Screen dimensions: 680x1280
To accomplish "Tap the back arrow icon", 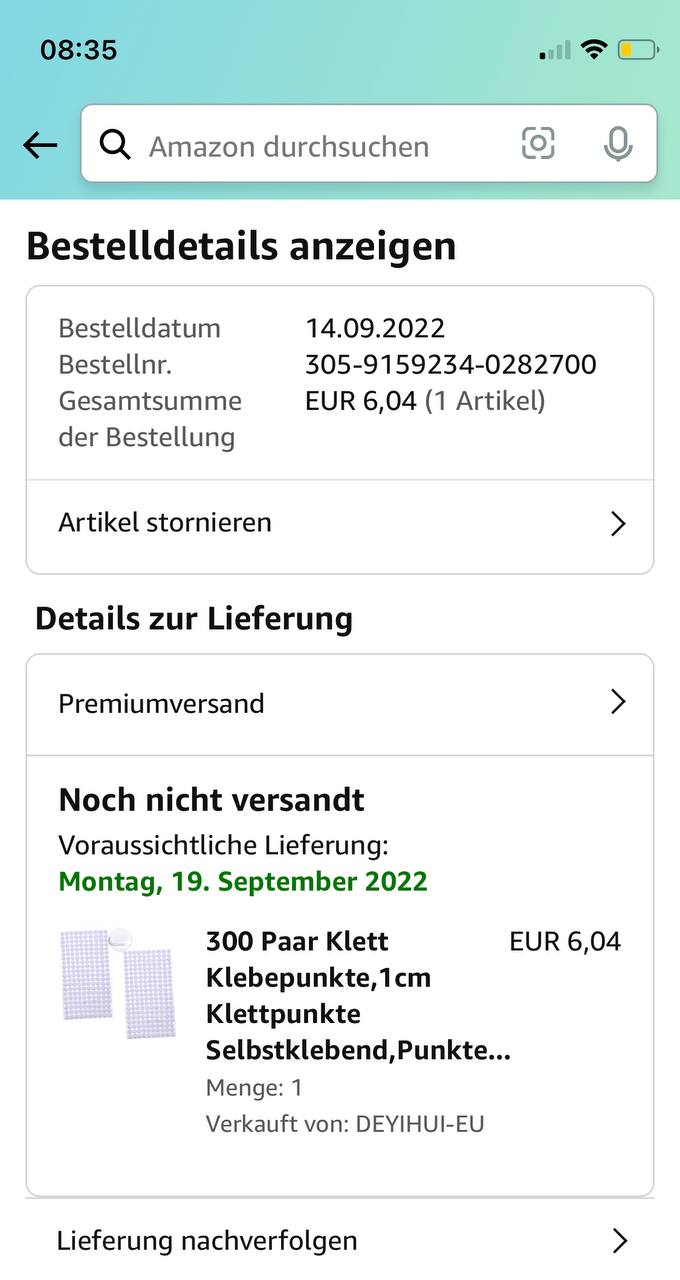I will [40, 146].
